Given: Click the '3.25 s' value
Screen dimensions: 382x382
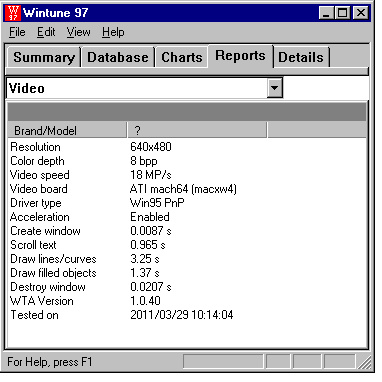Looking at the screenshot, I should [x=145, y=259].
